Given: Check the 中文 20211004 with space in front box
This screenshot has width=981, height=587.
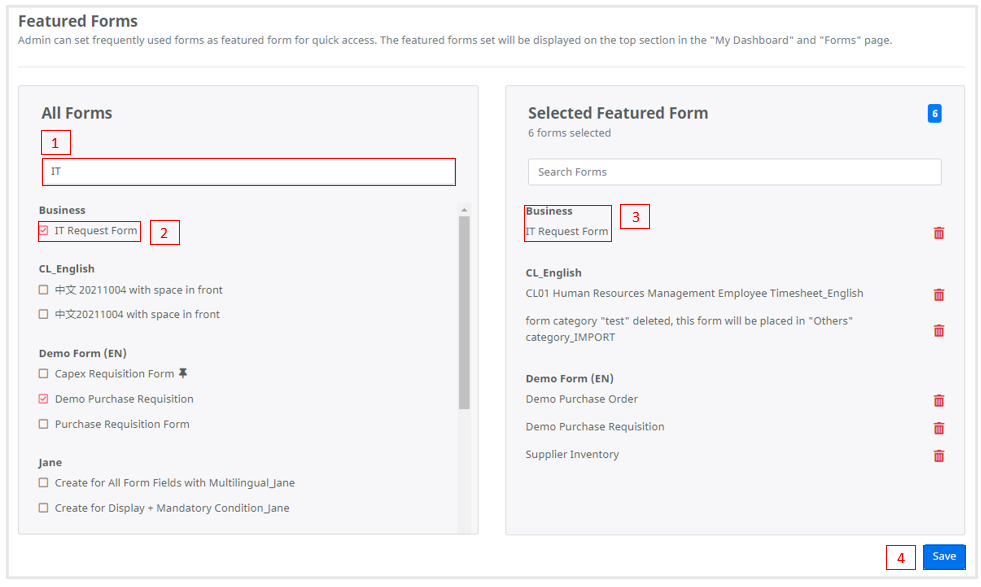Looking at the screenshot, I should click(x=43, y=290).
